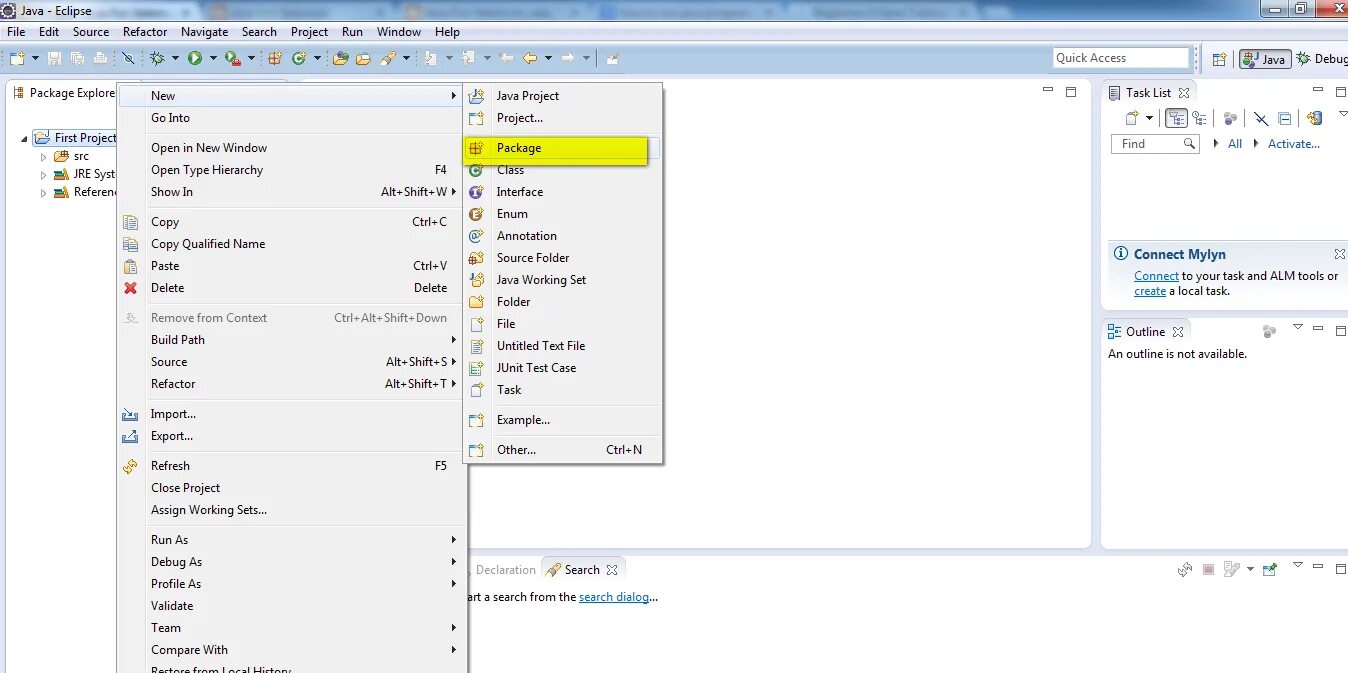The width and height of the screenshot is (1348, 673).
Task: Select Class in New submenu
Action: click(562, 170)
